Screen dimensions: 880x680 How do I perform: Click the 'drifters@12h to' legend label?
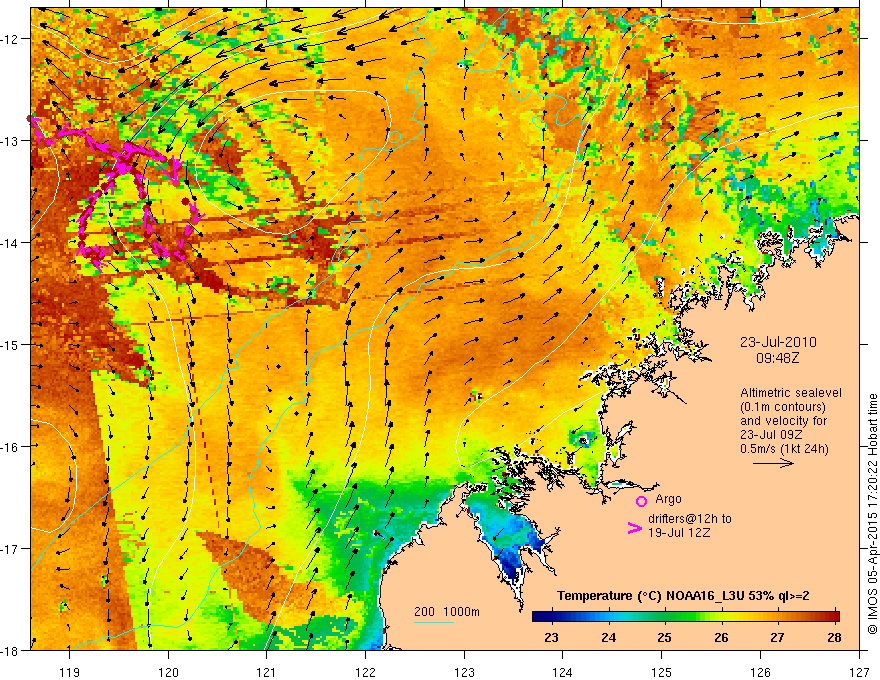(x=690, y=519)
